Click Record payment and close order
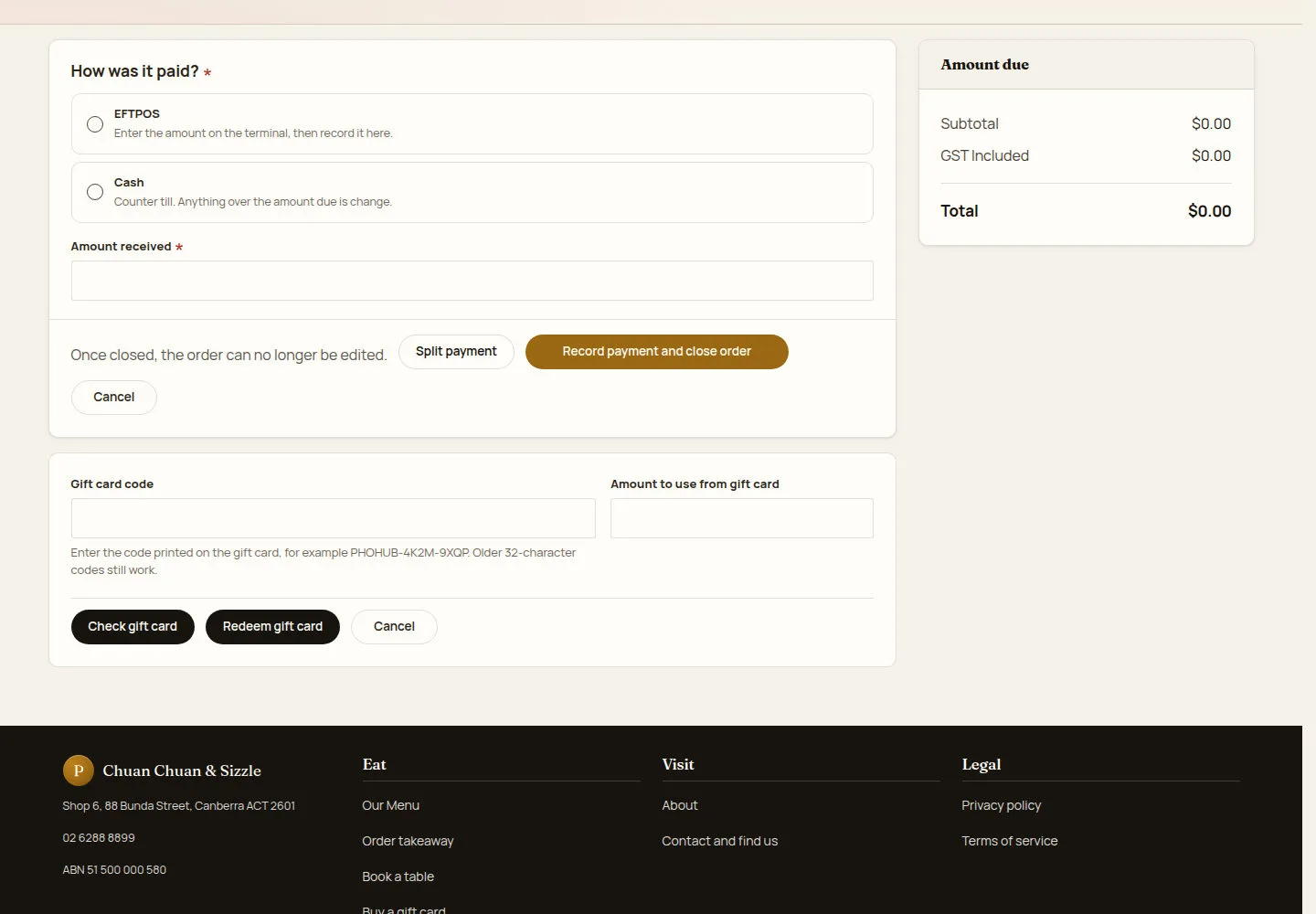1316x914 pixels. (x=656, y=352)
